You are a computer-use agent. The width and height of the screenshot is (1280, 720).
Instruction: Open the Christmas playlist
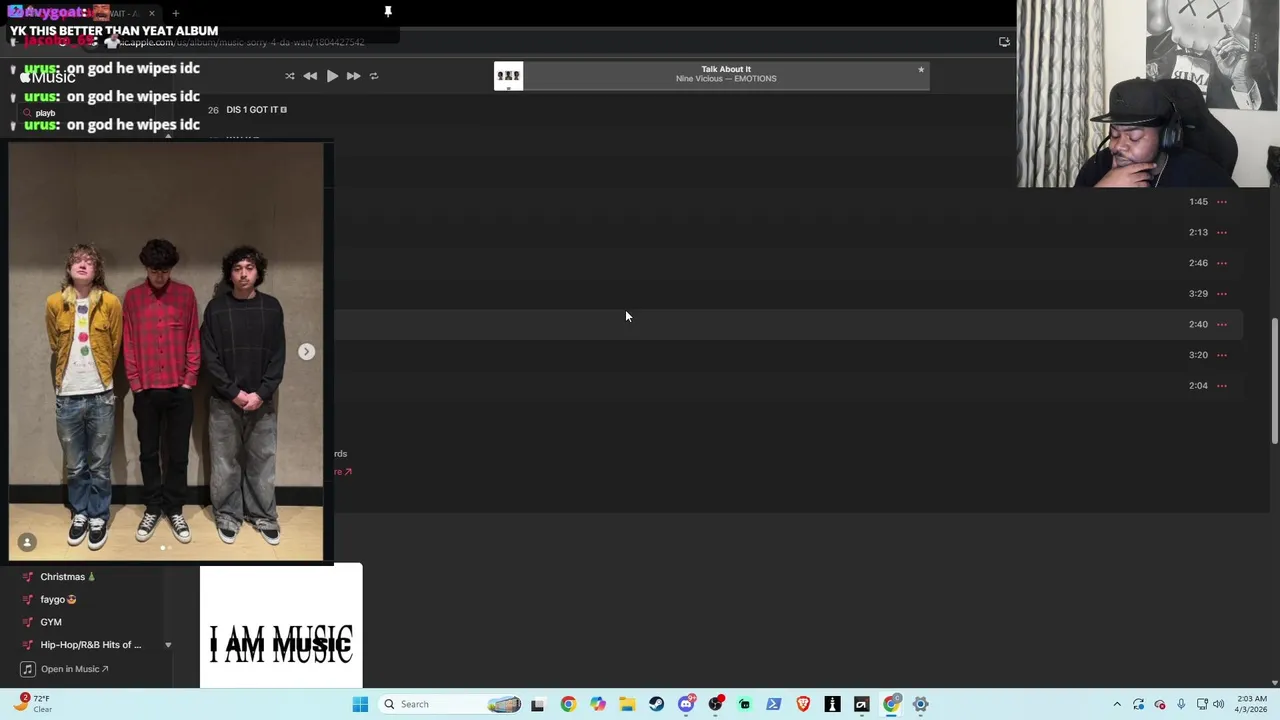pyautogui.click(x=68, y=577)
